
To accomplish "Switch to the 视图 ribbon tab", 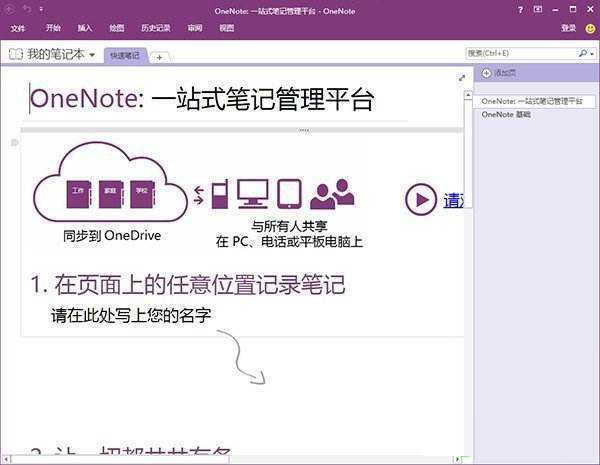I will click(227, 28).
